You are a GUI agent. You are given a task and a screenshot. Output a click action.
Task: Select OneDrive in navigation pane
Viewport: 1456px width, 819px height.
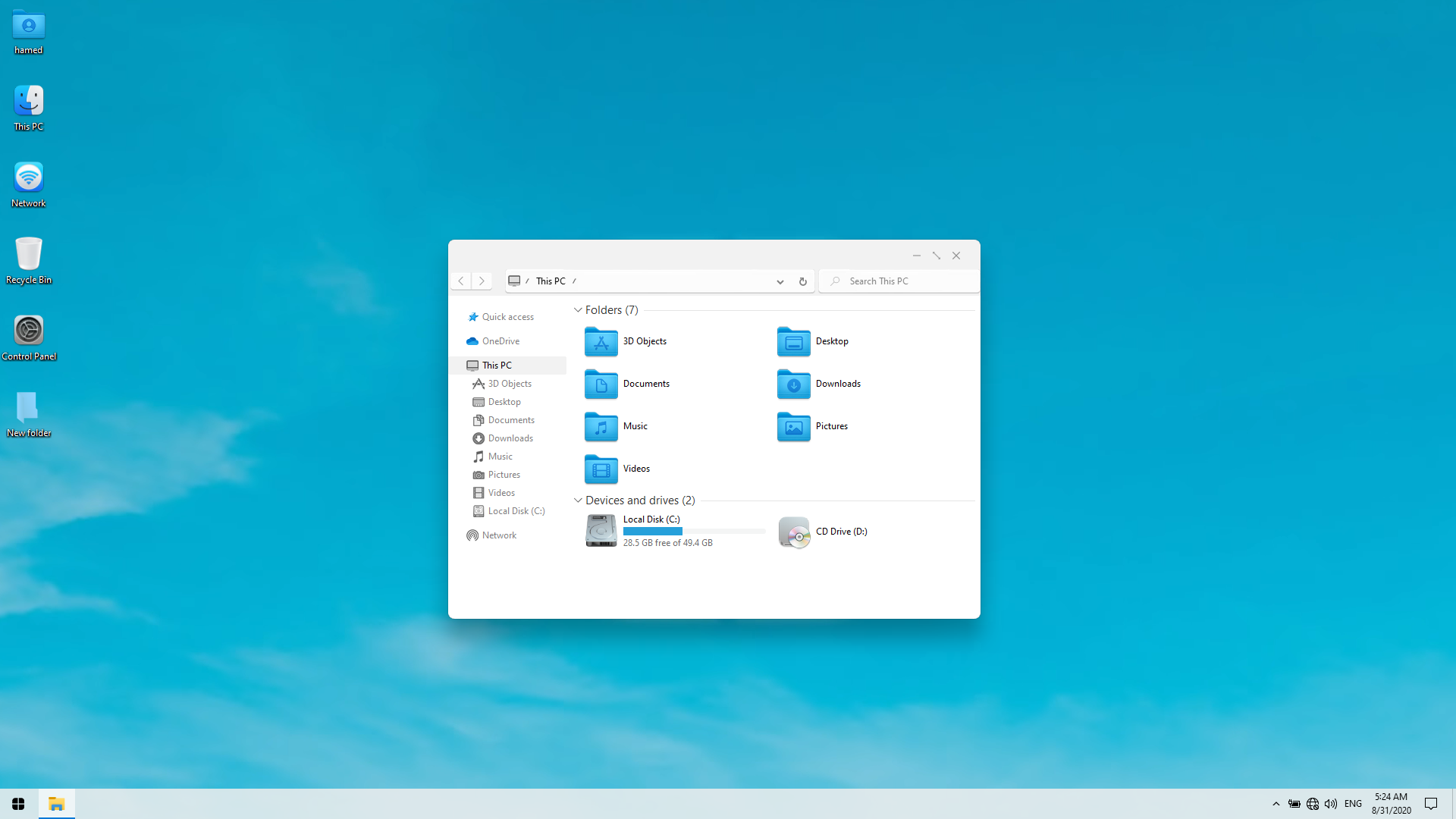[x=500, y=341]
